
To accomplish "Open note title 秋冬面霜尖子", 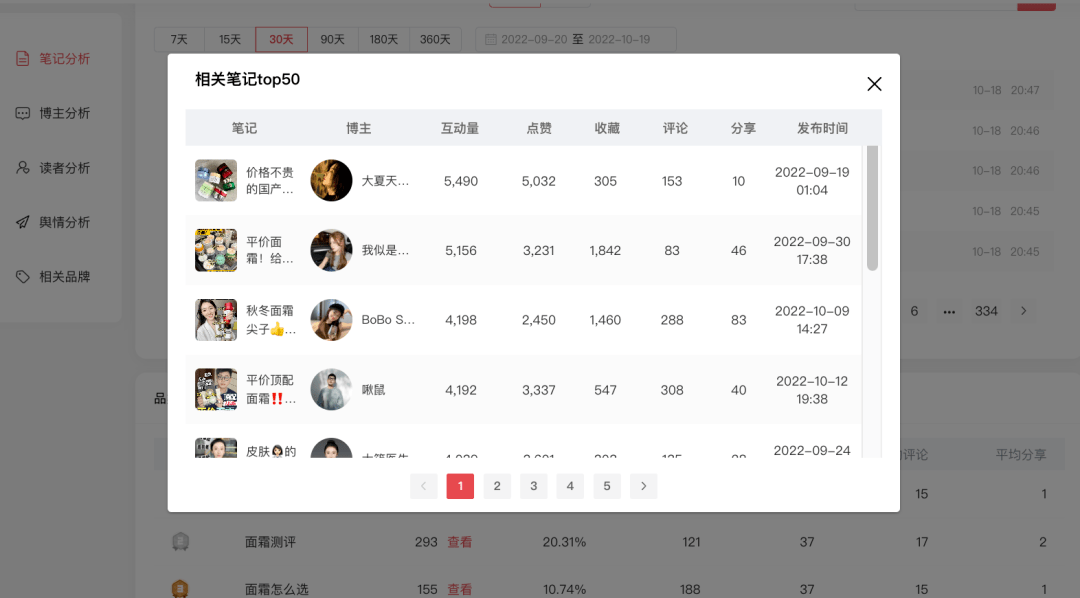I will (271, 320).
